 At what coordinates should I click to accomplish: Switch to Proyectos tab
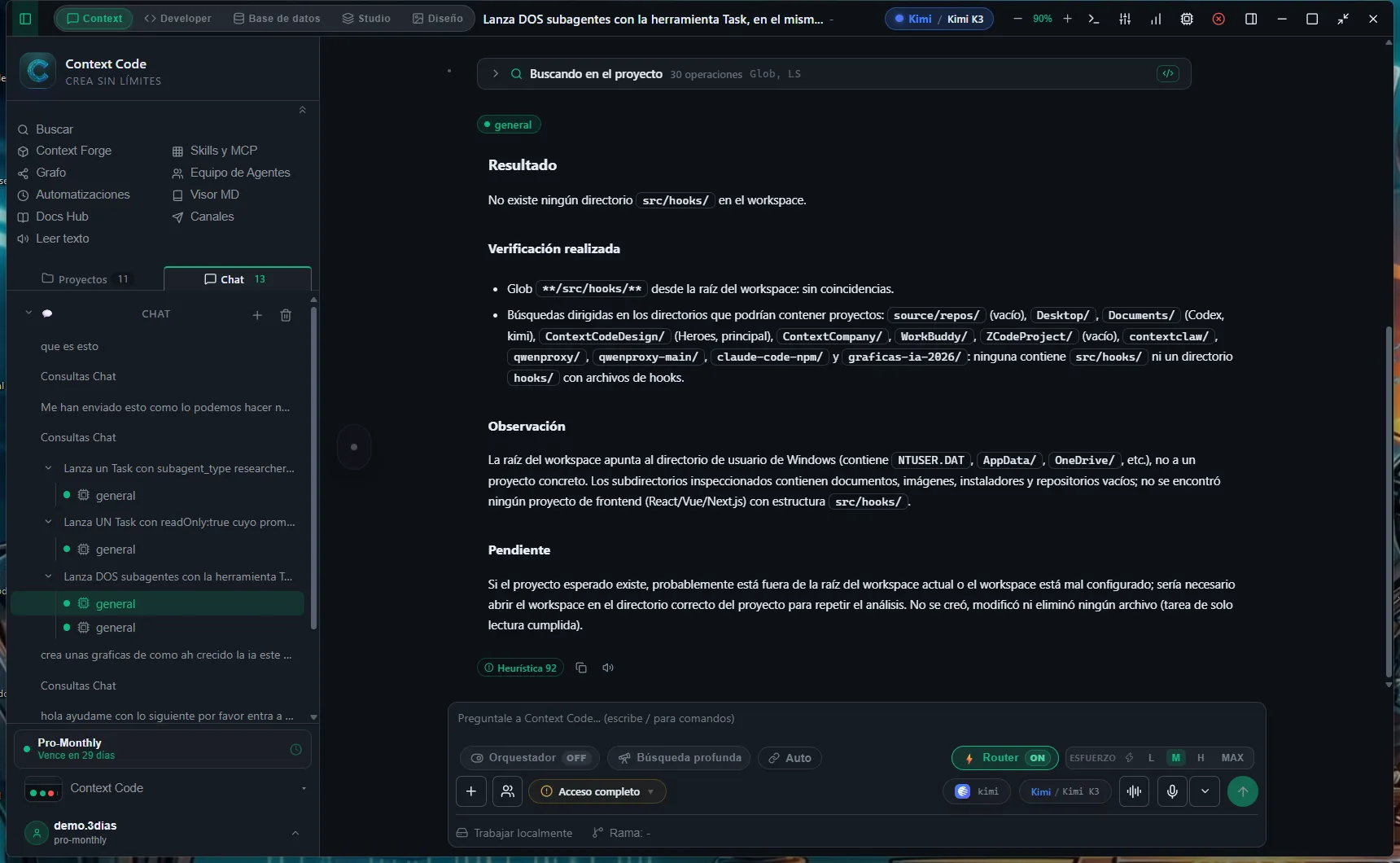(85, 279)
